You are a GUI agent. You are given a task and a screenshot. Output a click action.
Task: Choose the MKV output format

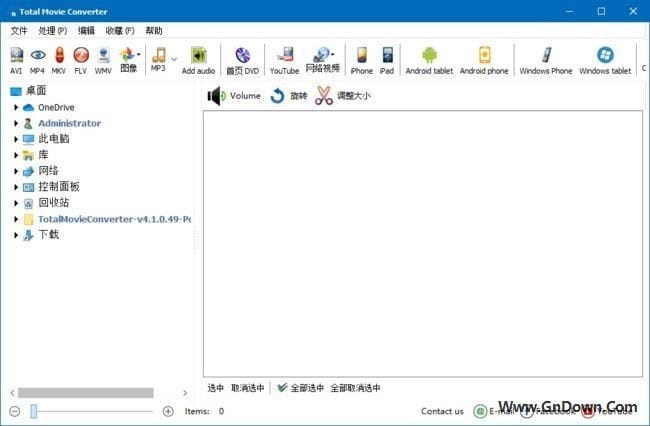pos(59,61)
